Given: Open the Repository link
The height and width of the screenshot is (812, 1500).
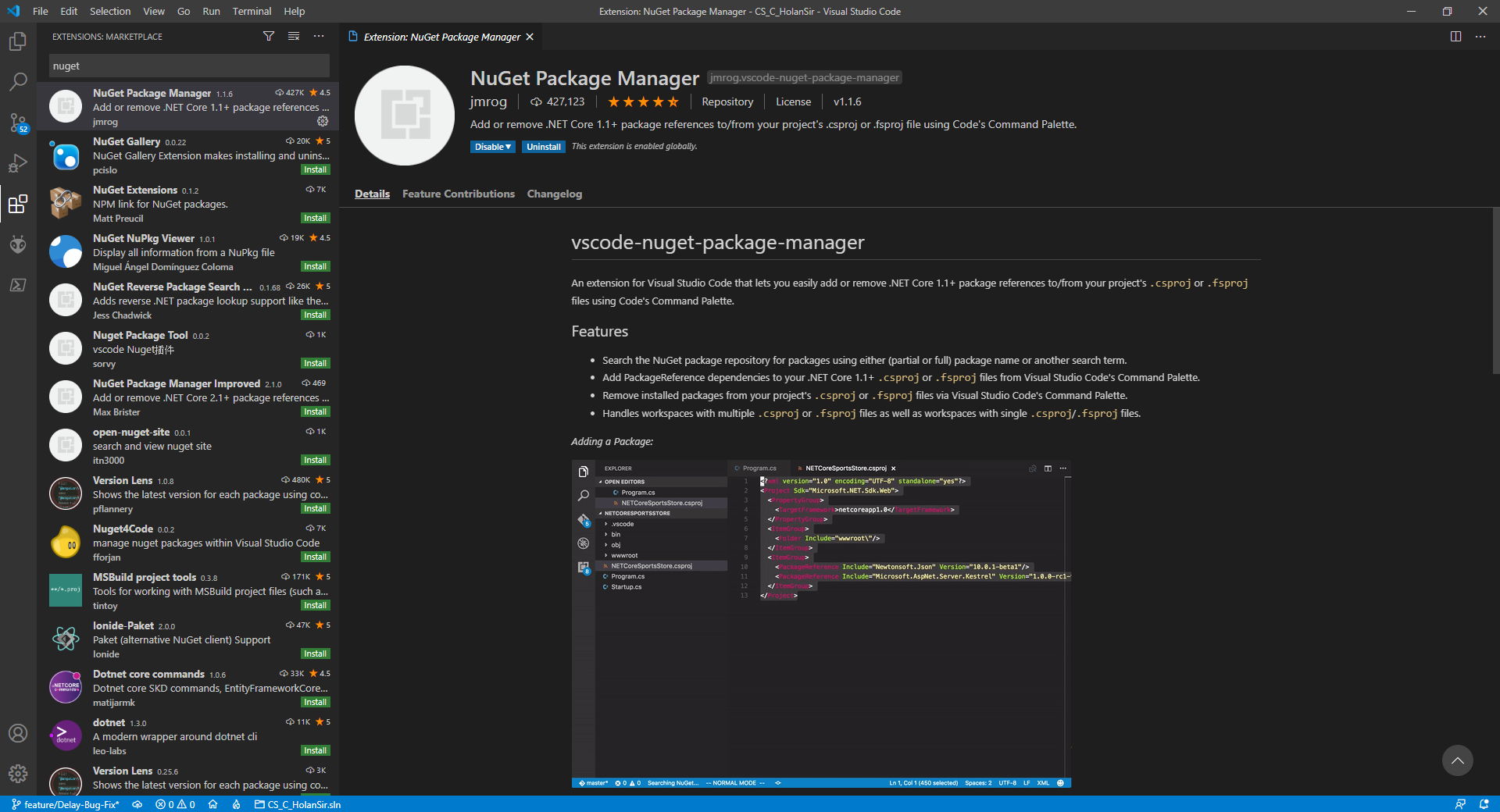Looking at the screenshot, I should click(727, 101).
